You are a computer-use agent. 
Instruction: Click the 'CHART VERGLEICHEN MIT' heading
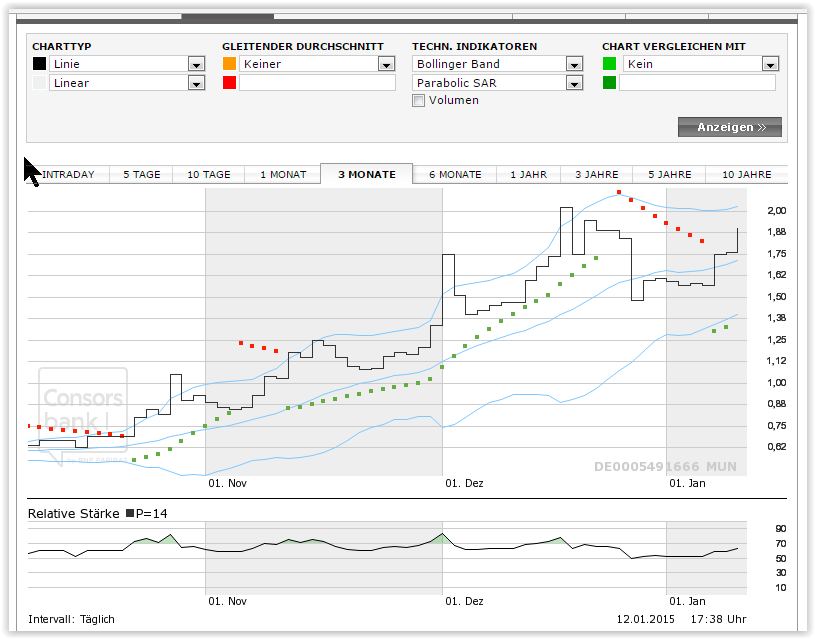(x=674, y=46)
